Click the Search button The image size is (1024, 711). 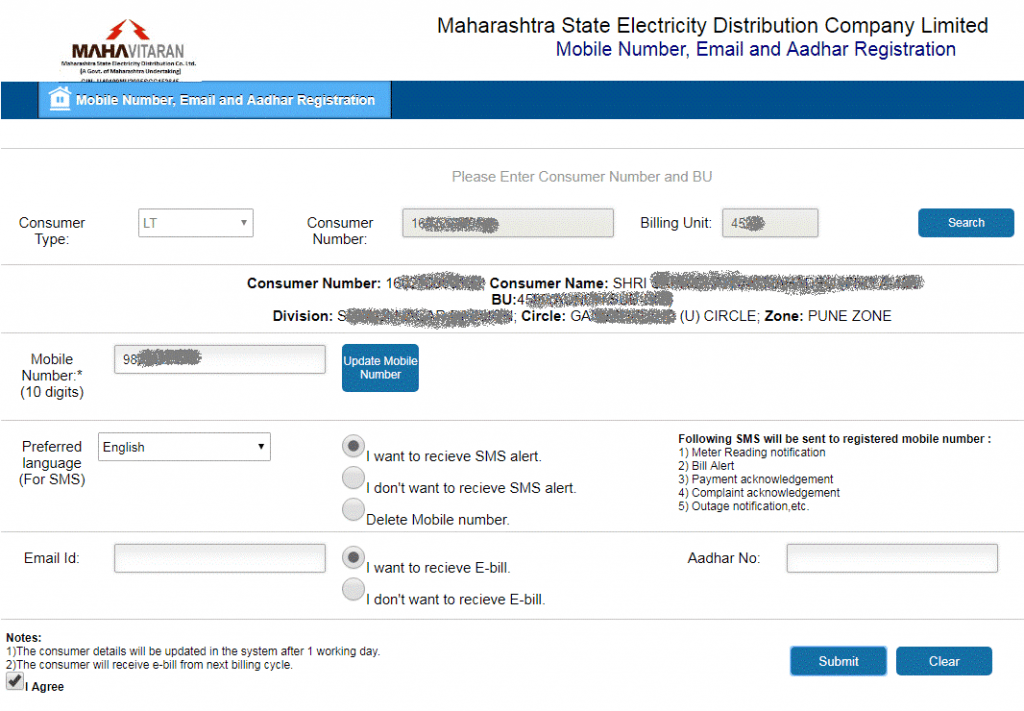coord(966,223)
